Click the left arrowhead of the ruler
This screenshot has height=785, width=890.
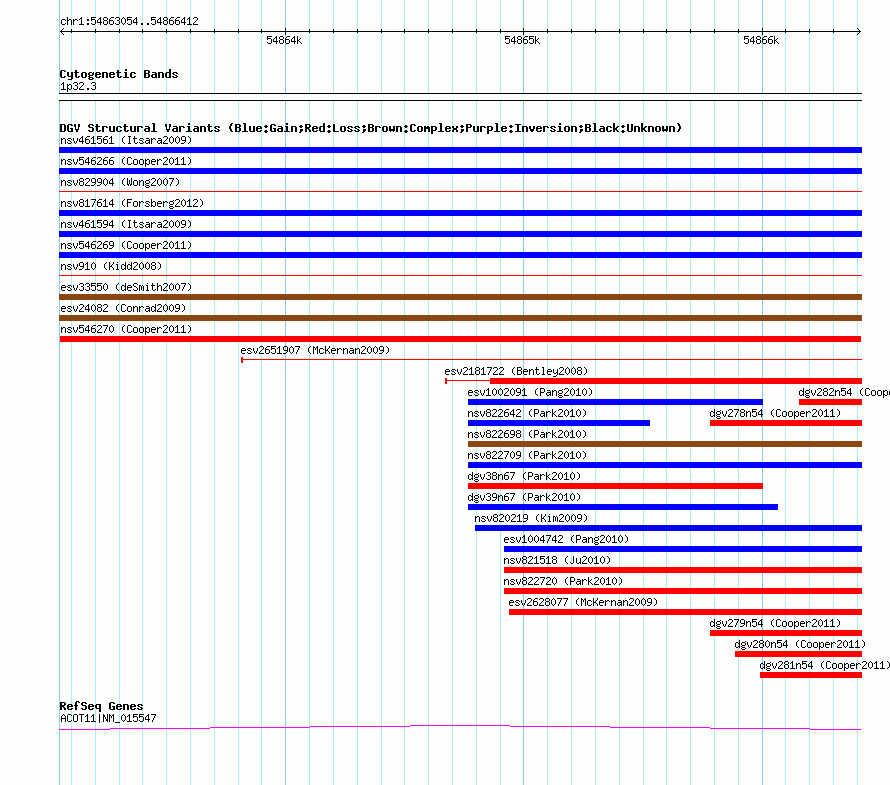click(62, 32)
